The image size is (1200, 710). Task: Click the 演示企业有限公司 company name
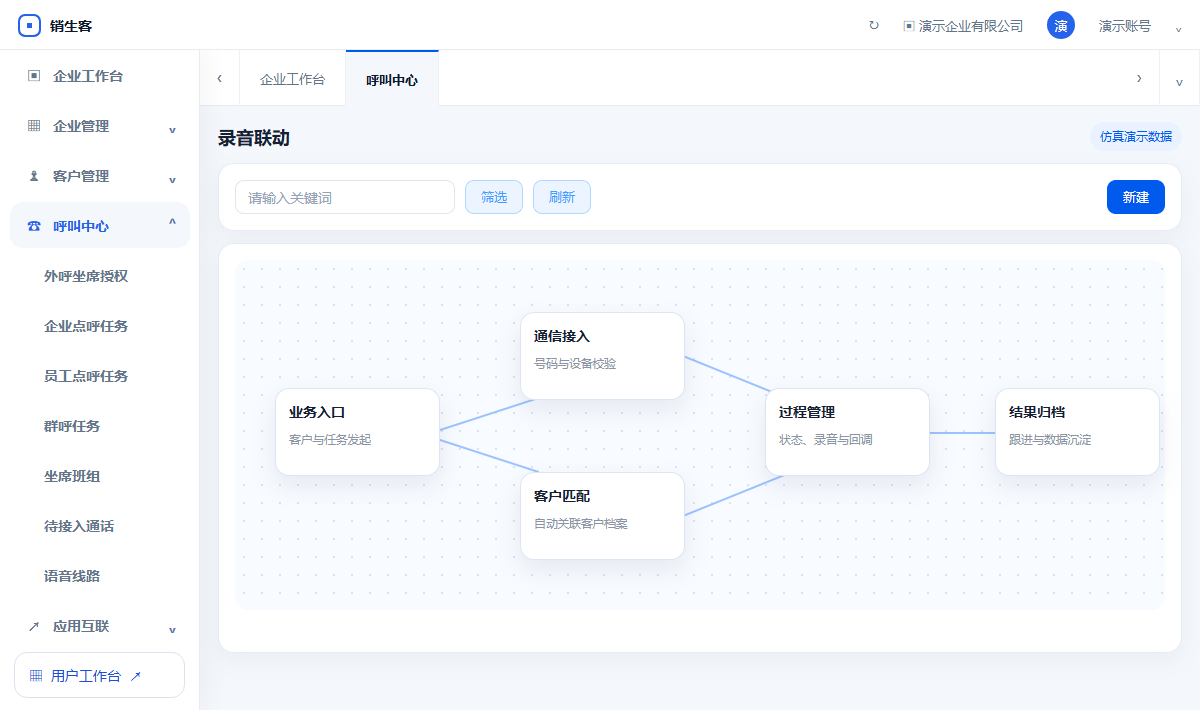(x=971, y=26)
